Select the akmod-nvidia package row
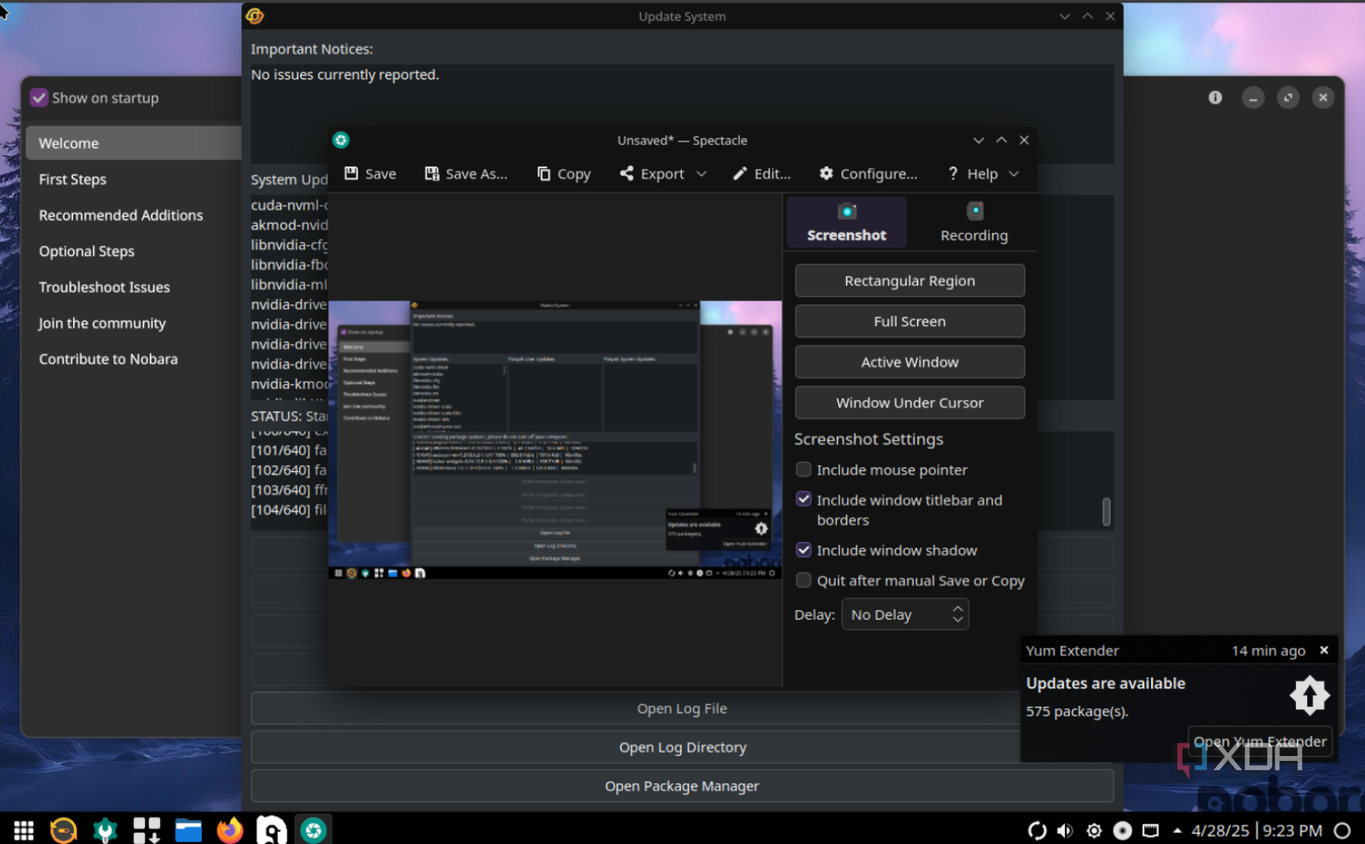 click(x=289, y=225)
